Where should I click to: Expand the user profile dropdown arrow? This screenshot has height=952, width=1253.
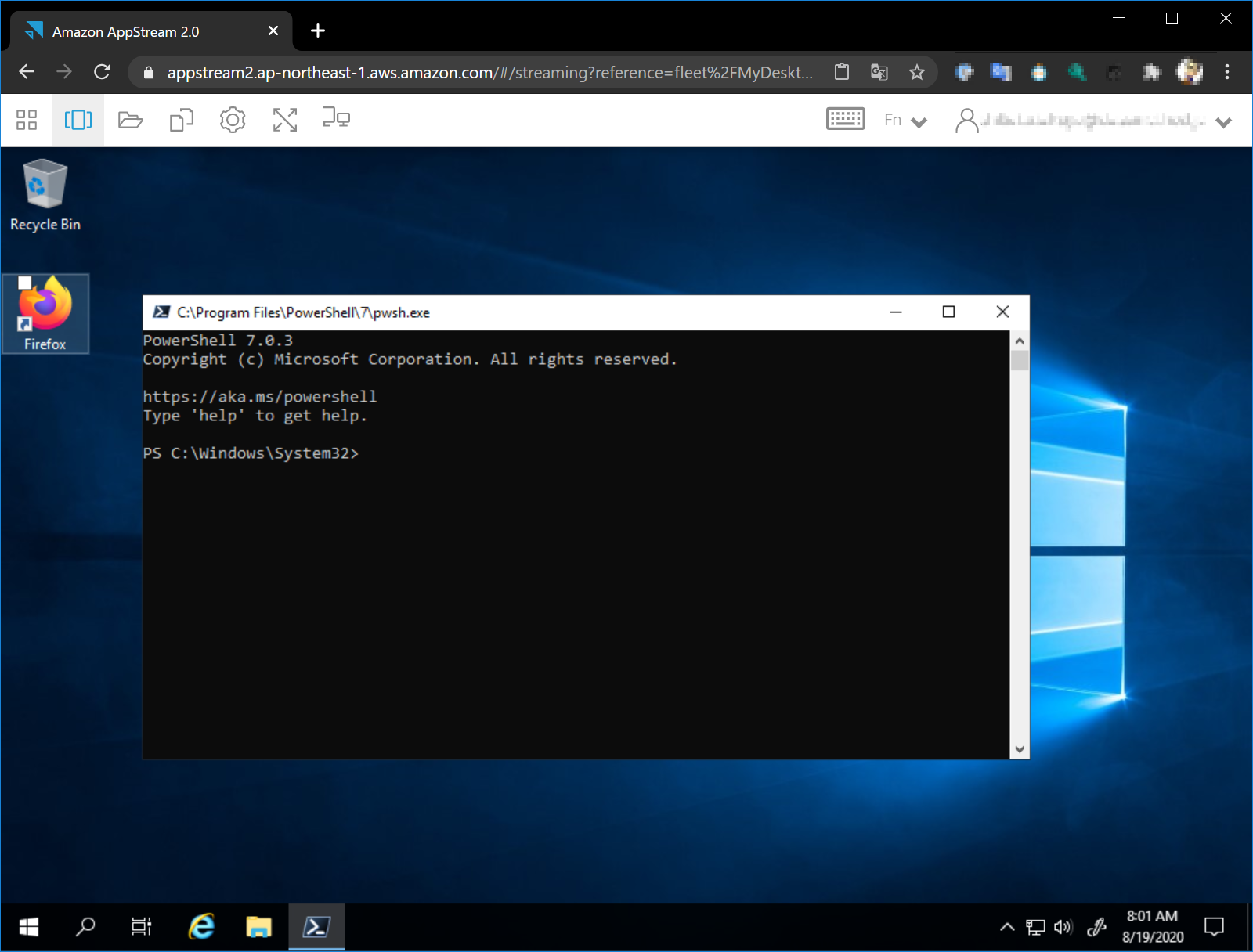1223,122
